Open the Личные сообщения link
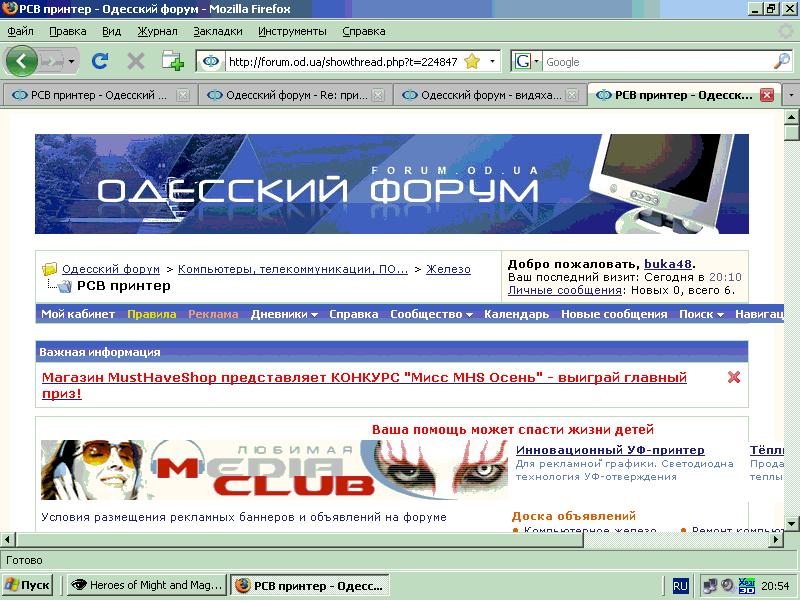 565,290
